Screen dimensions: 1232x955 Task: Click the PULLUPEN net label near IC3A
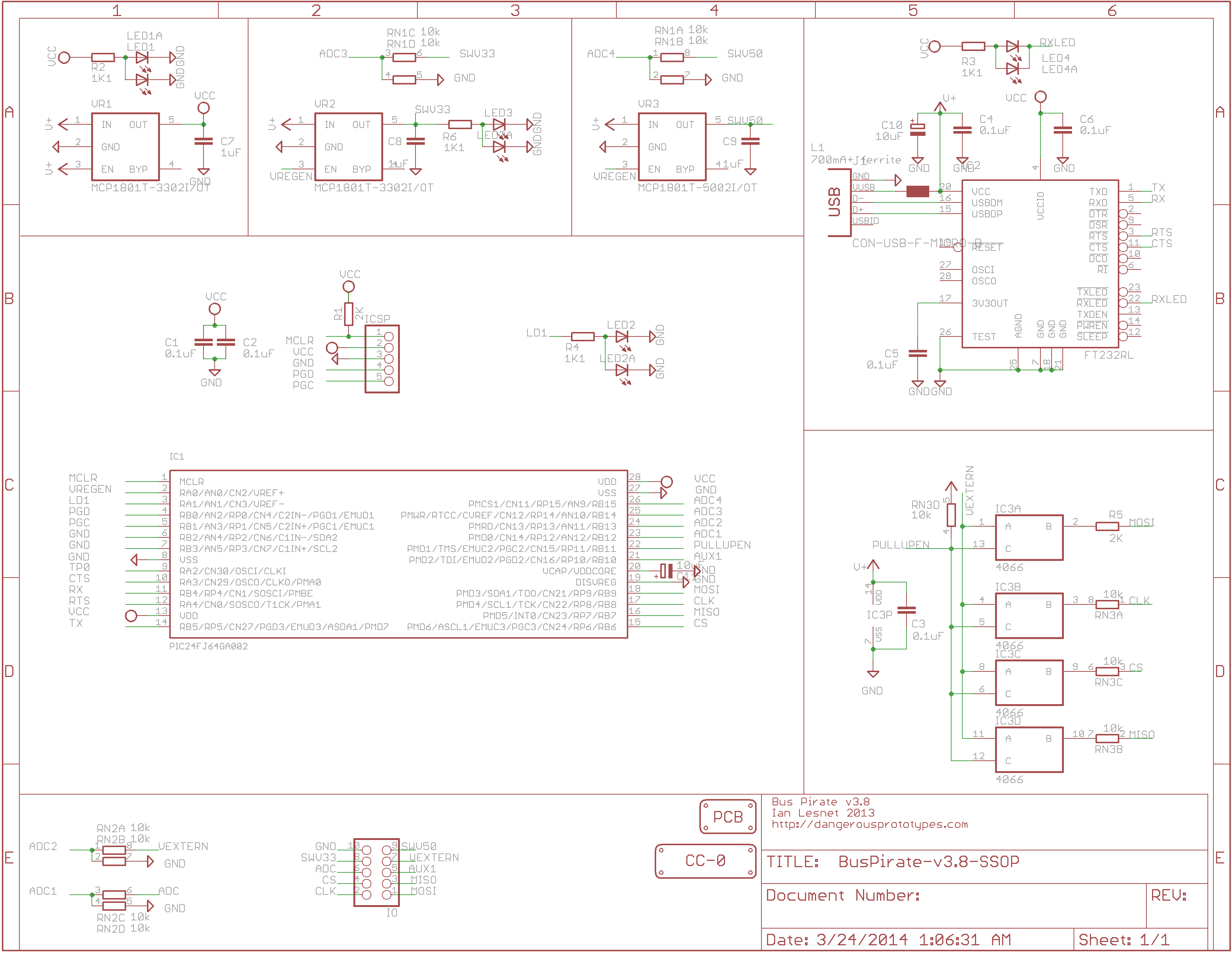[900, 544]
